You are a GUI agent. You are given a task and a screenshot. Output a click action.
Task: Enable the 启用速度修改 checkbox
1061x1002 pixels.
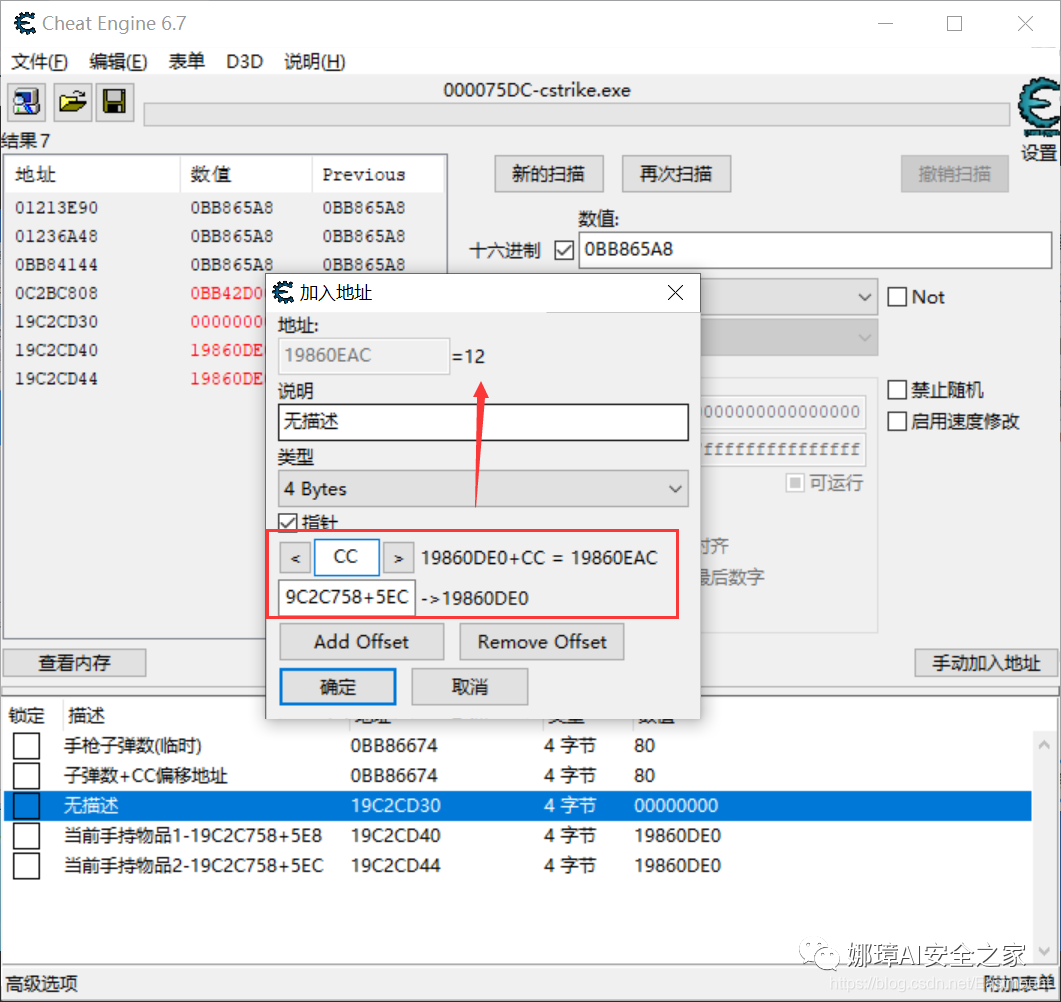(897, 422)
